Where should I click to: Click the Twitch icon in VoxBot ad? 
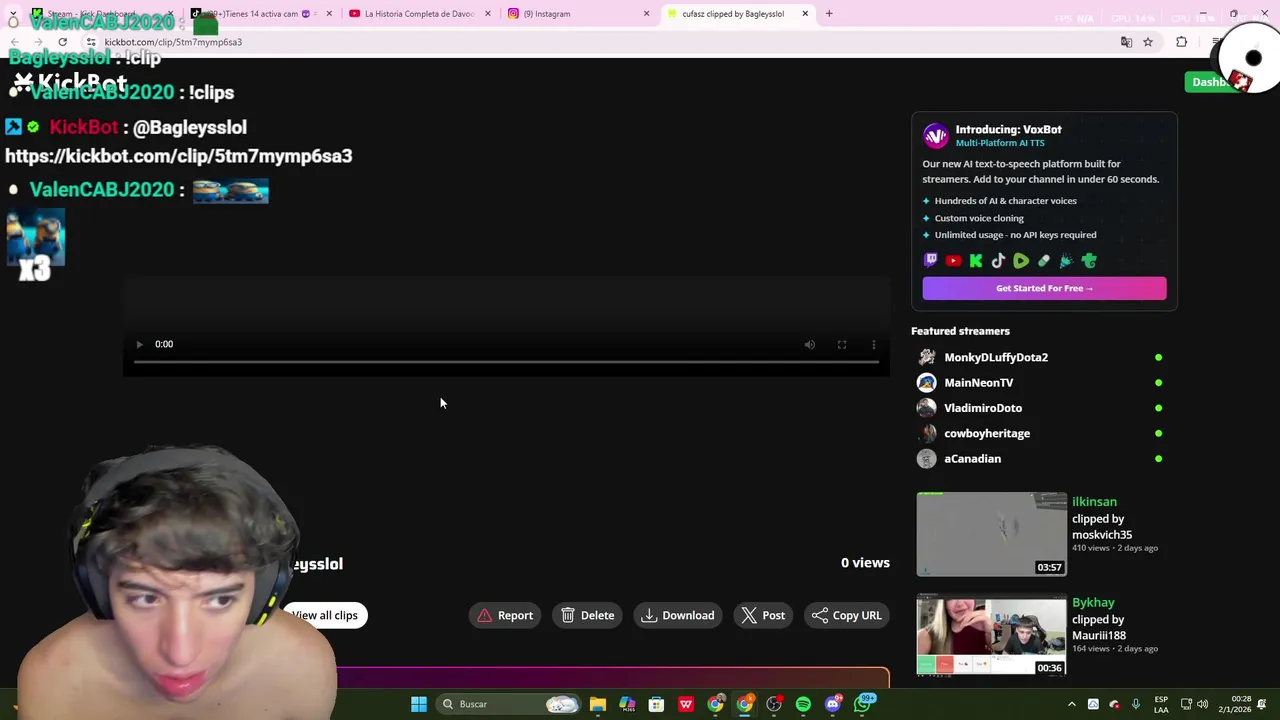931,261
